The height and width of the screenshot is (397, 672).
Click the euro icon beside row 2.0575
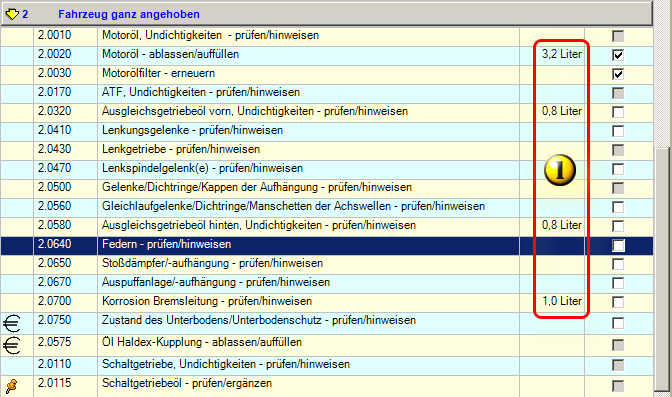point(12,345)
